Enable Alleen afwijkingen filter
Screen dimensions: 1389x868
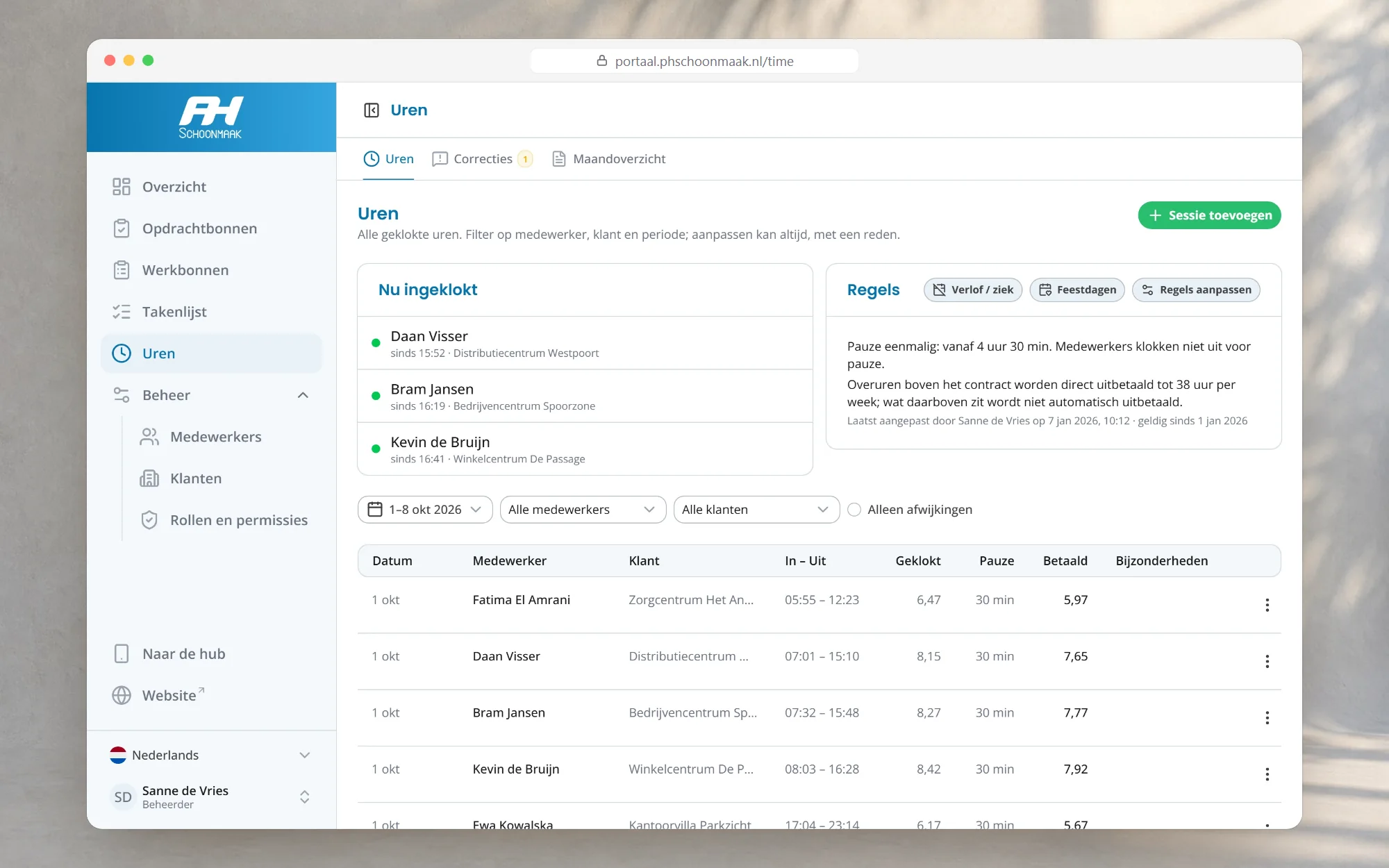coord(854,510)
